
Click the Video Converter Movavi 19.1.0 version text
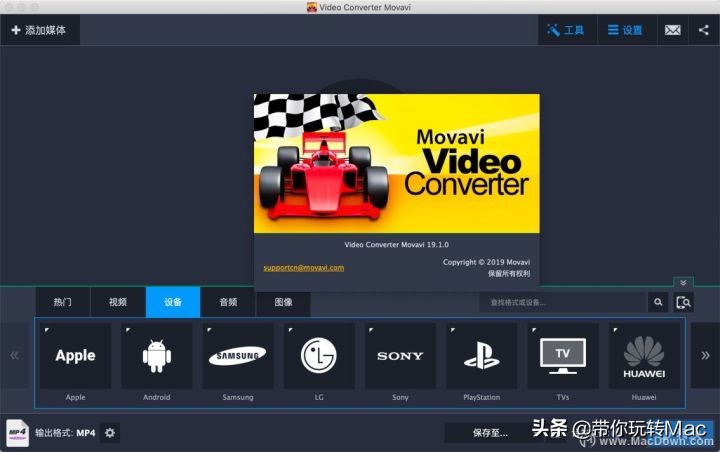397,245
